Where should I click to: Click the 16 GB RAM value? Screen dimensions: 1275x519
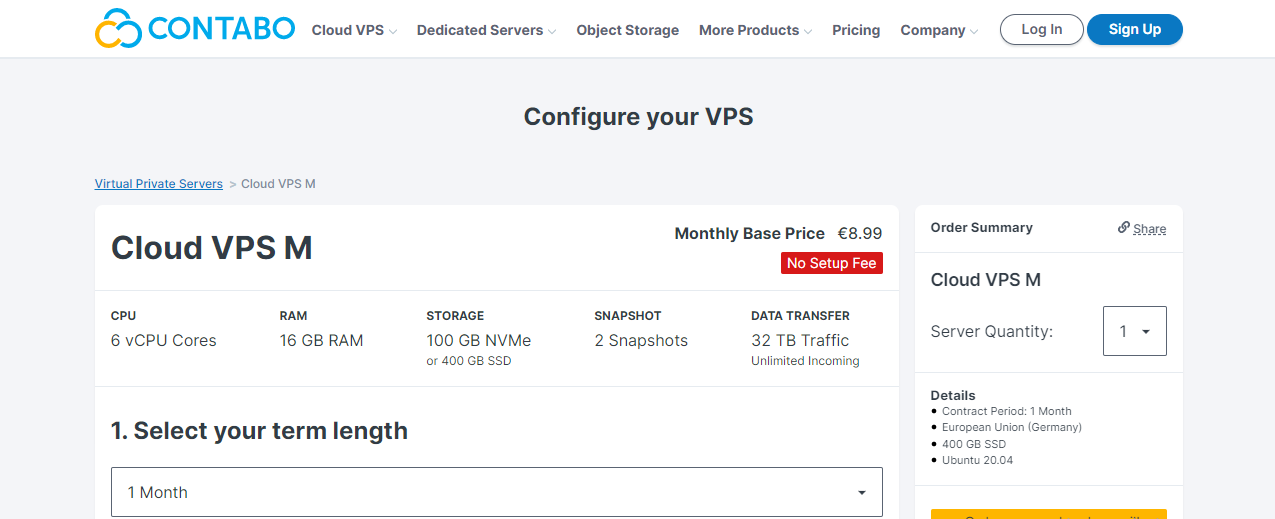click(x=321, y=340)
